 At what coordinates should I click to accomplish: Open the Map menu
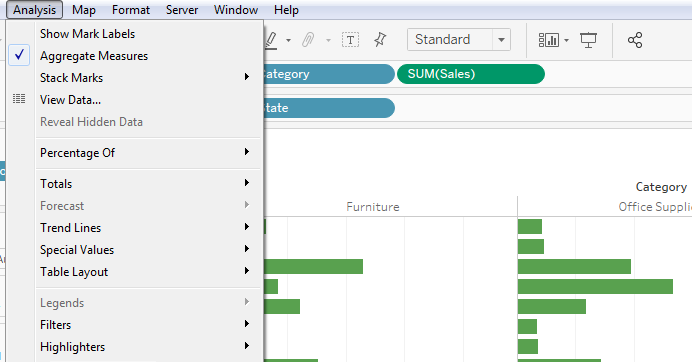[x=84, y=10]
